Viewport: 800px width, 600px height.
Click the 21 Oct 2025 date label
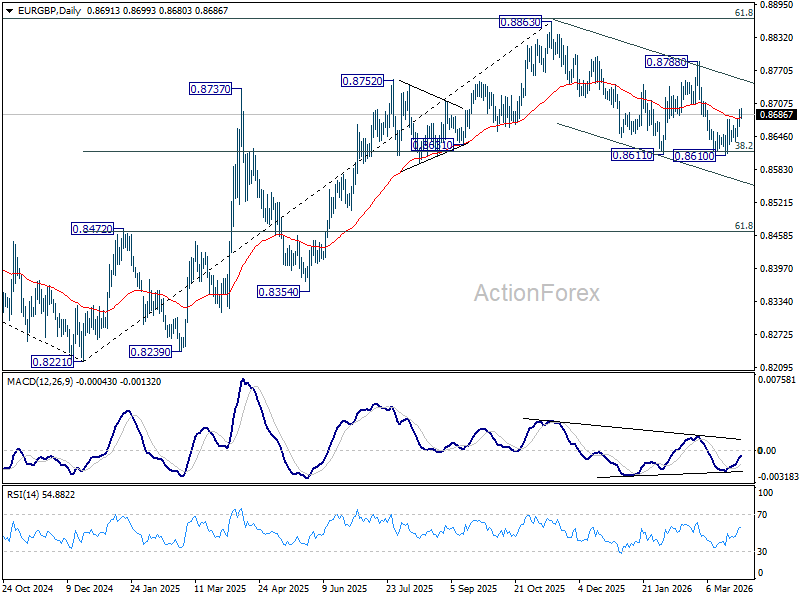click(x=540, y=588)
